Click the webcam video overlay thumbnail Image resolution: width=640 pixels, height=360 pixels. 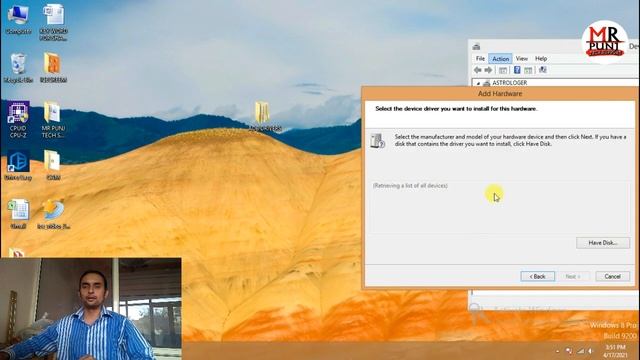pyautogui.click(x=91, y=309)
